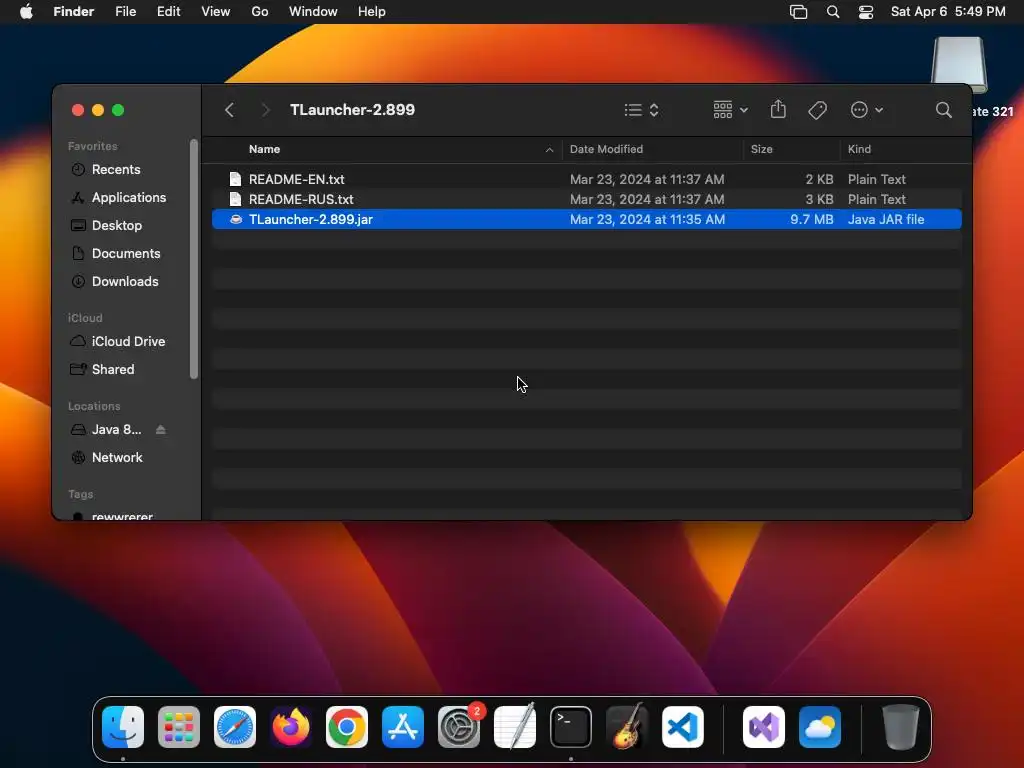1024x768 pixels.
Task: Launch GarageBand from the Dock
Action: click(x=627, y=727)
